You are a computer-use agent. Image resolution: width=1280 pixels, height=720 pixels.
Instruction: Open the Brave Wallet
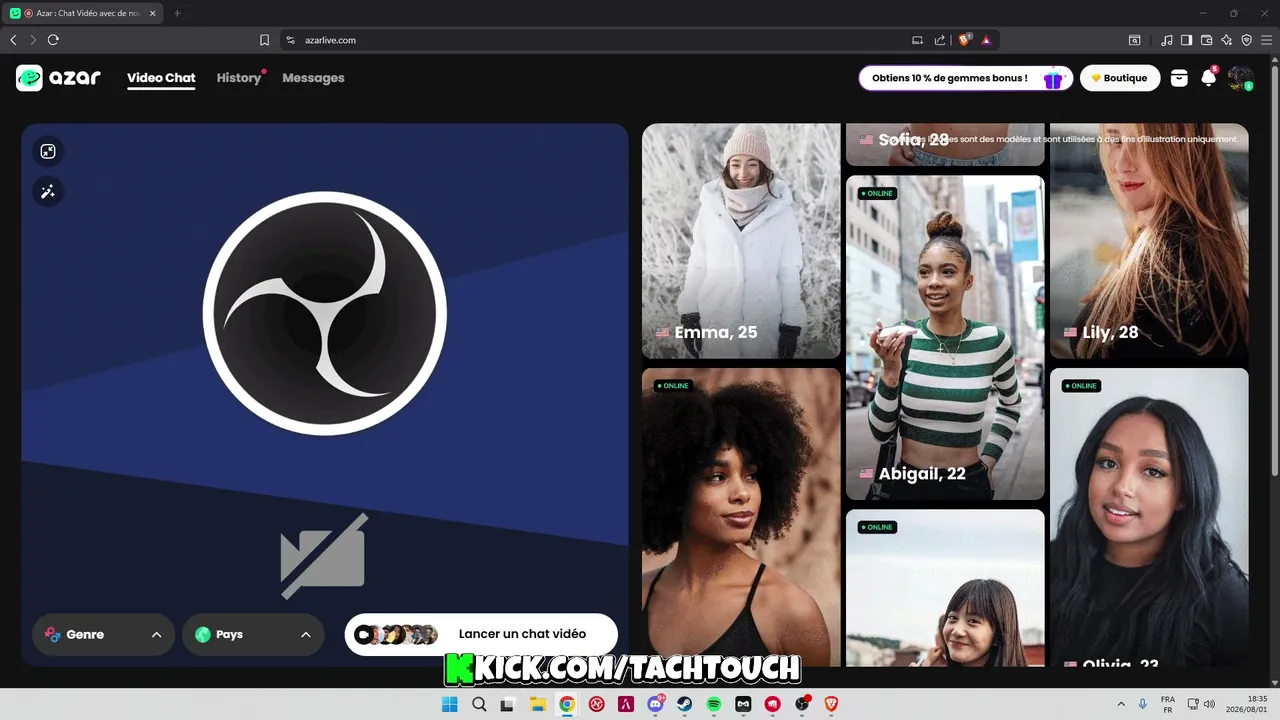tap(1206, 40)
